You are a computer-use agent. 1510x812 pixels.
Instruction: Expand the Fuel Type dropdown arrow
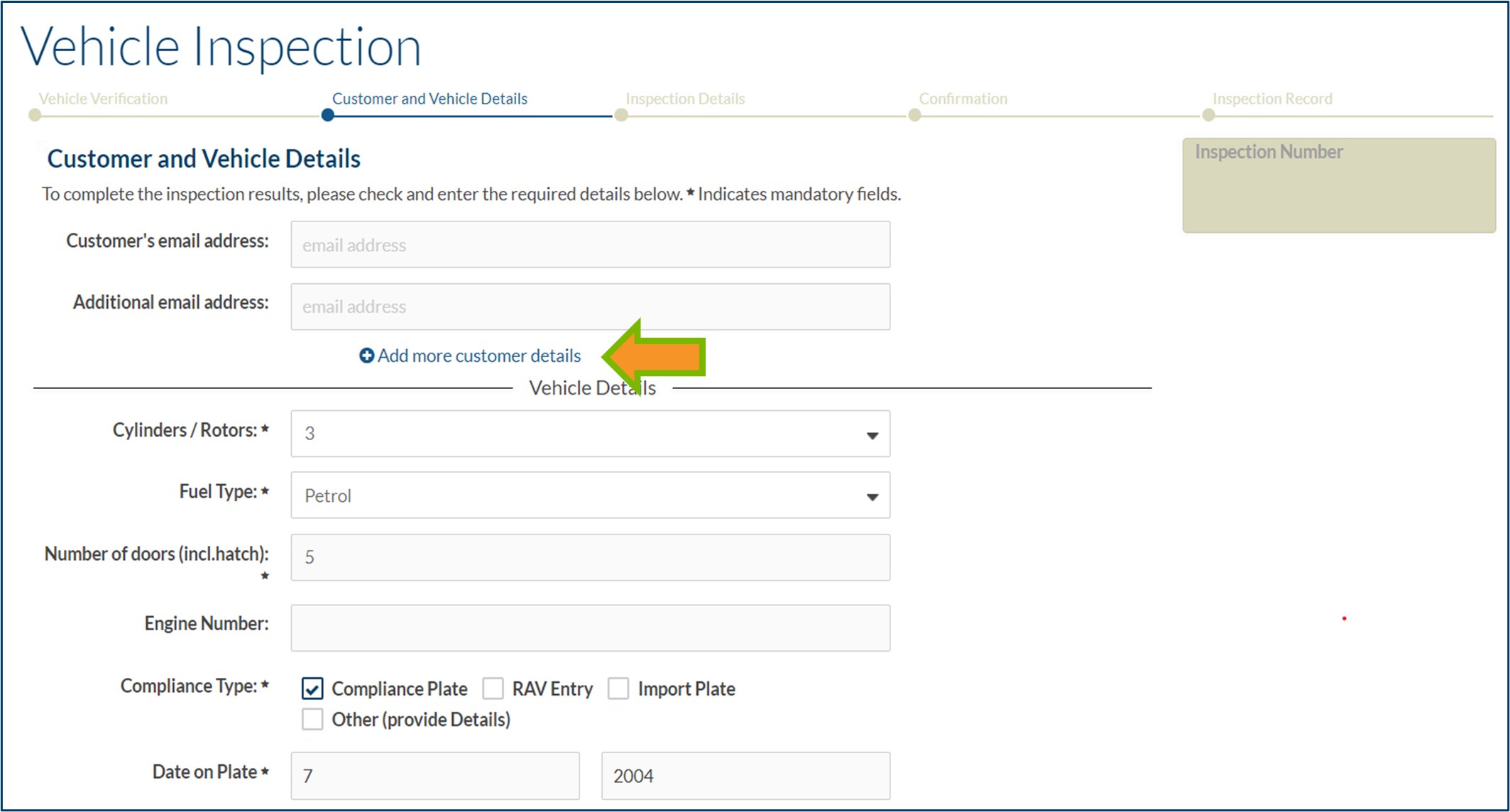[x=872, y=496]
